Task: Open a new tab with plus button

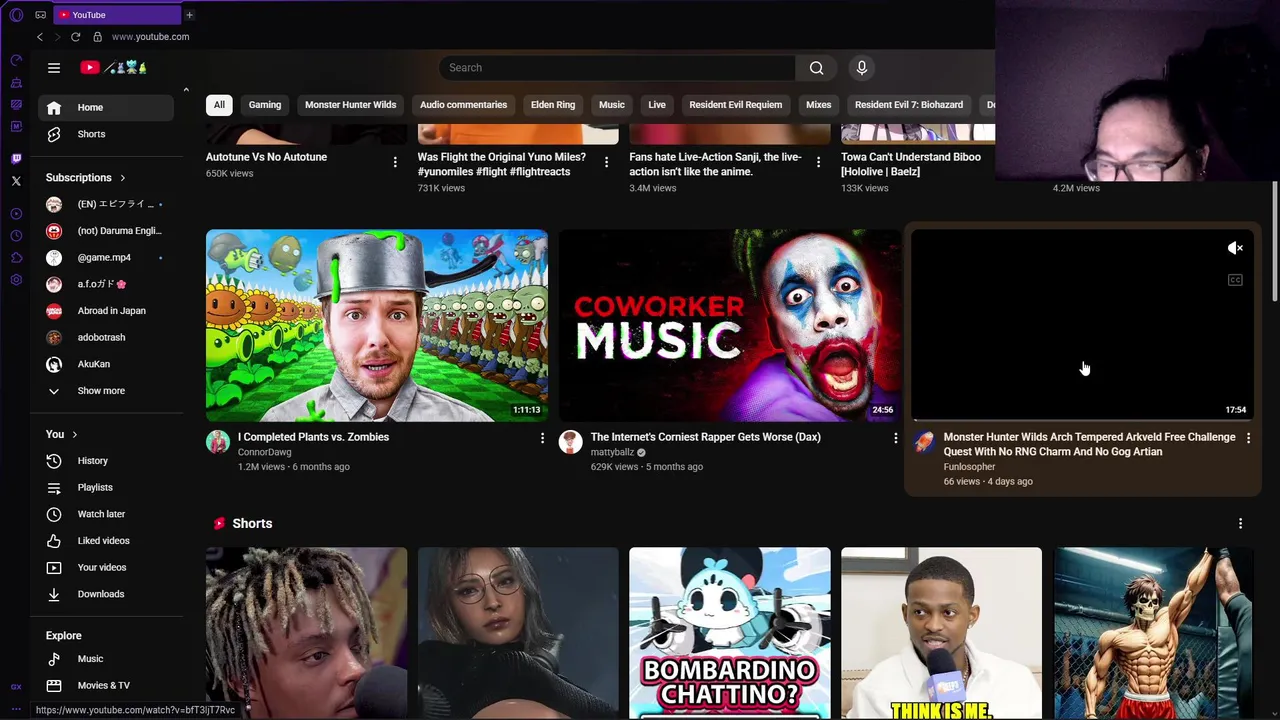Action: 189,15
